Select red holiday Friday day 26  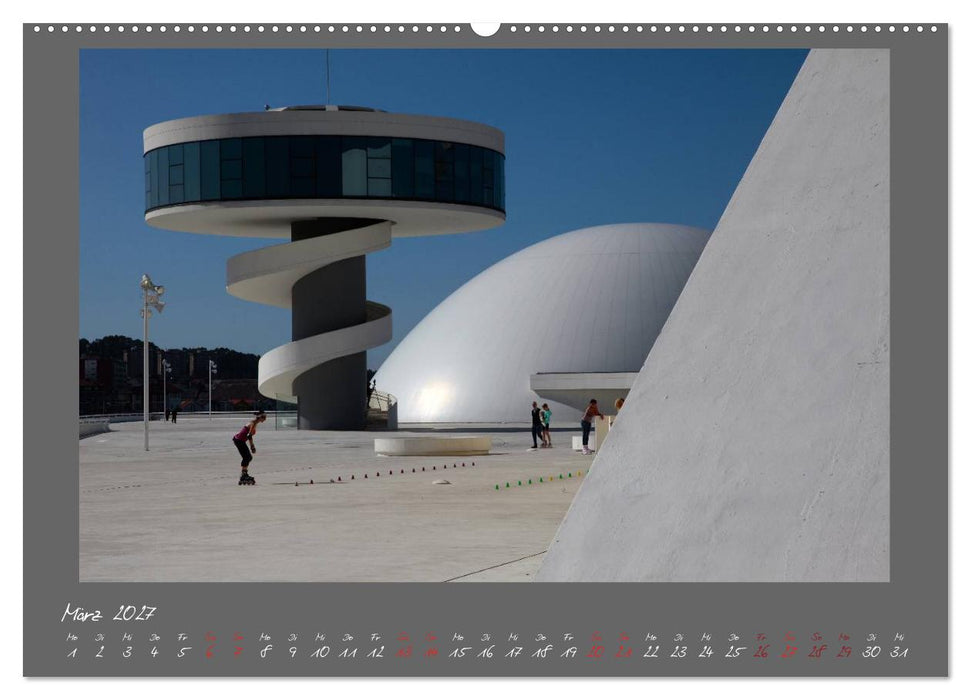[762, 652]
